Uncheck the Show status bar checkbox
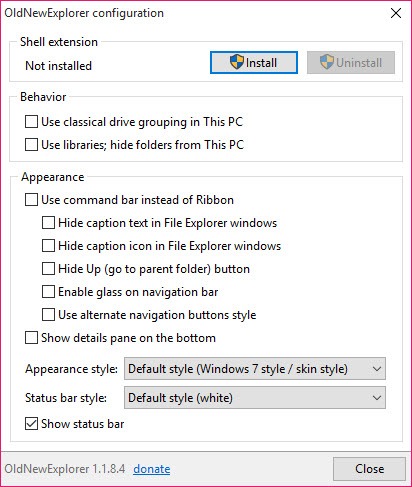Viewport: 412px width, 487px height. coord(31,424)
